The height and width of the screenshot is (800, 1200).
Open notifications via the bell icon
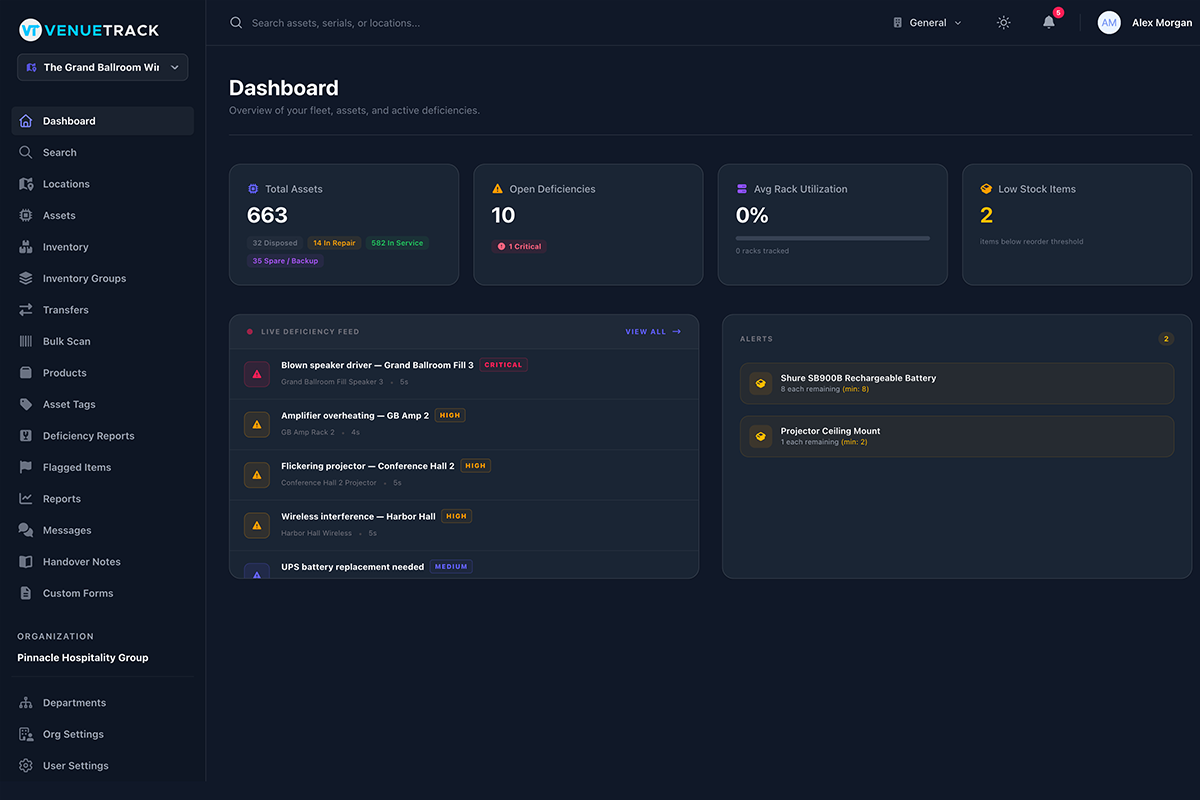click(1048, 22)
